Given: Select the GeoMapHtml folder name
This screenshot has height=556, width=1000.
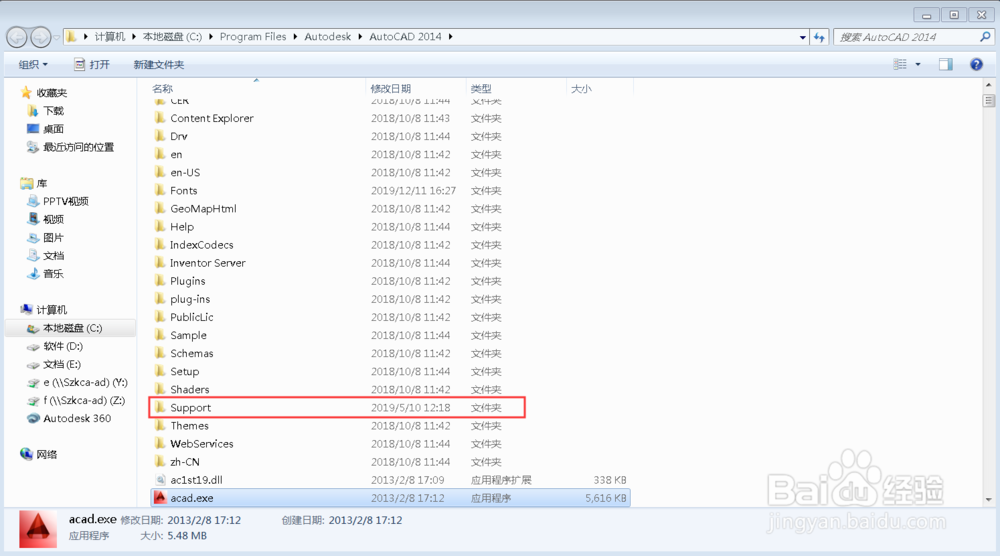Looking at the screenshot, I should click(x=203, y=208).
